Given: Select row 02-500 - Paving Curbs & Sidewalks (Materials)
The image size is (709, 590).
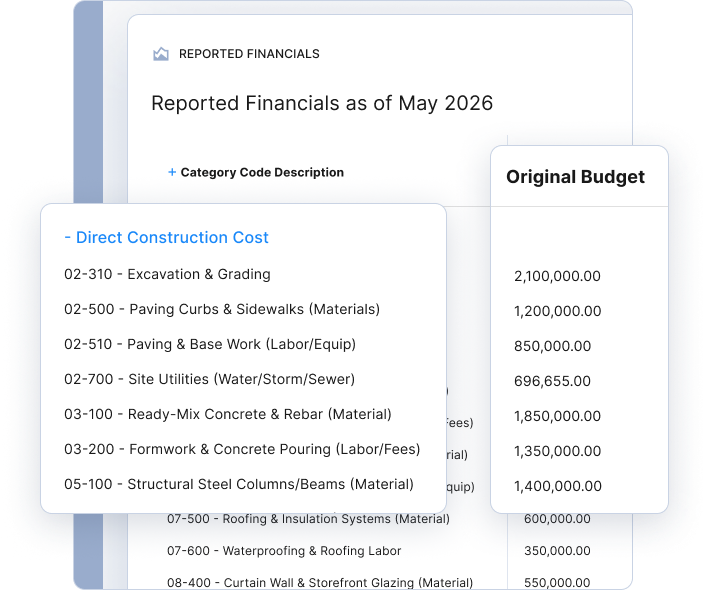Looking at the screenshot, I should [x=222, y=309].
